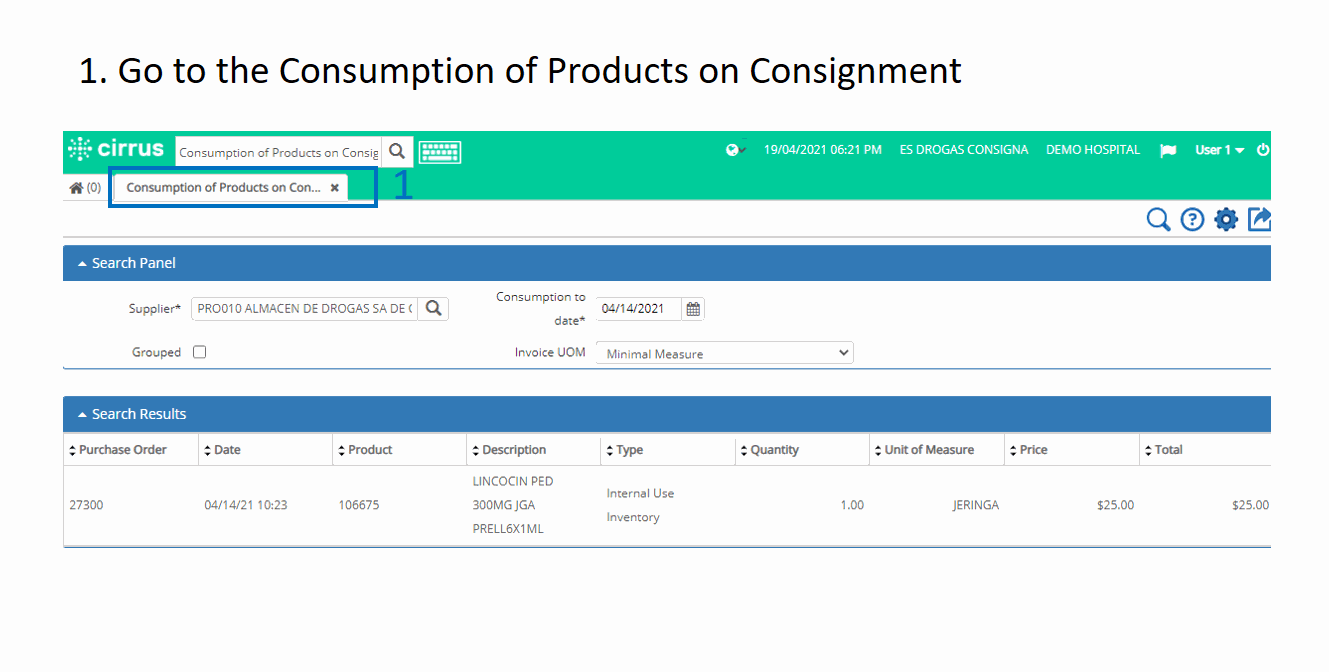Click the globe icon in the header
1329x672 pixels.
(x=734, y=150)
